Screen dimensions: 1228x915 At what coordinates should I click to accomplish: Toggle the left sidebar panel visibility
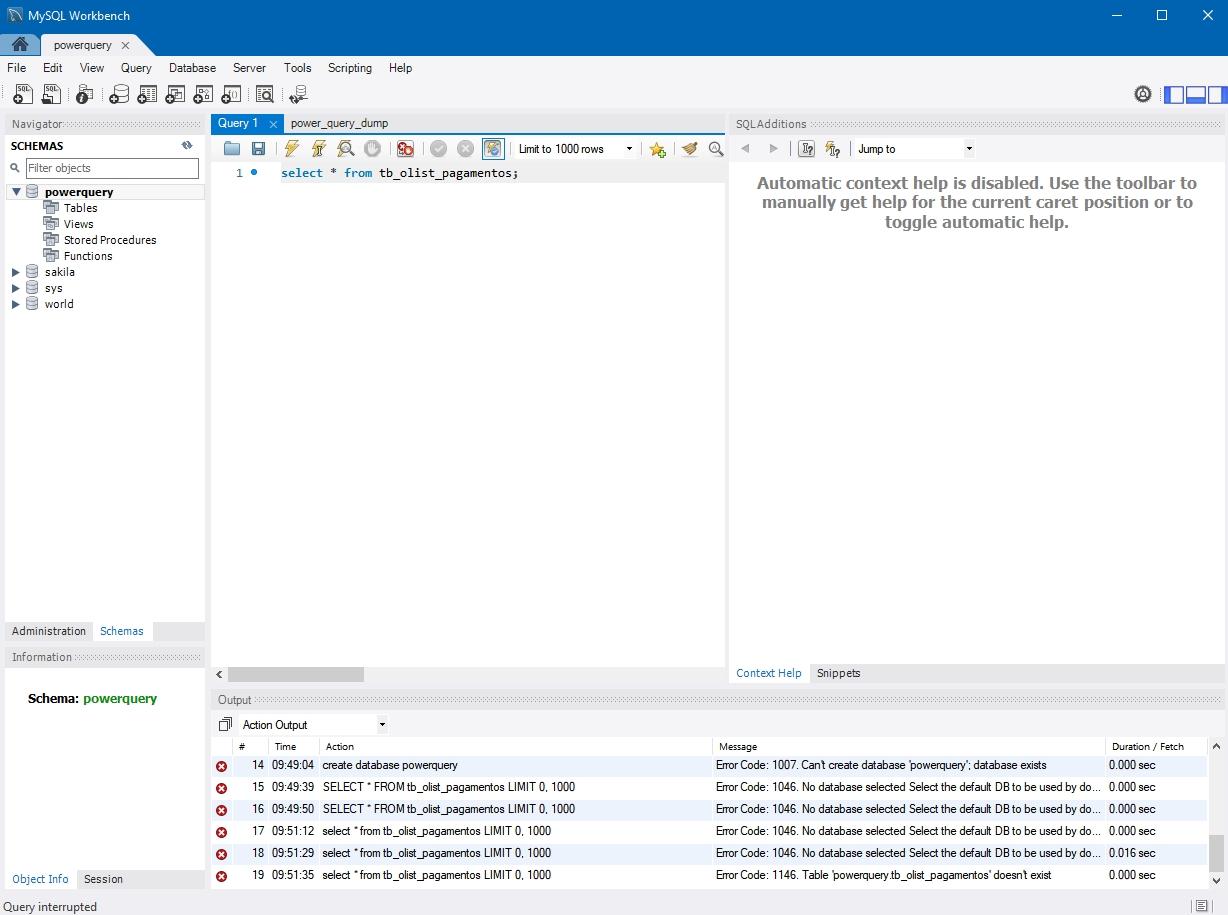tap(1174, 95)
